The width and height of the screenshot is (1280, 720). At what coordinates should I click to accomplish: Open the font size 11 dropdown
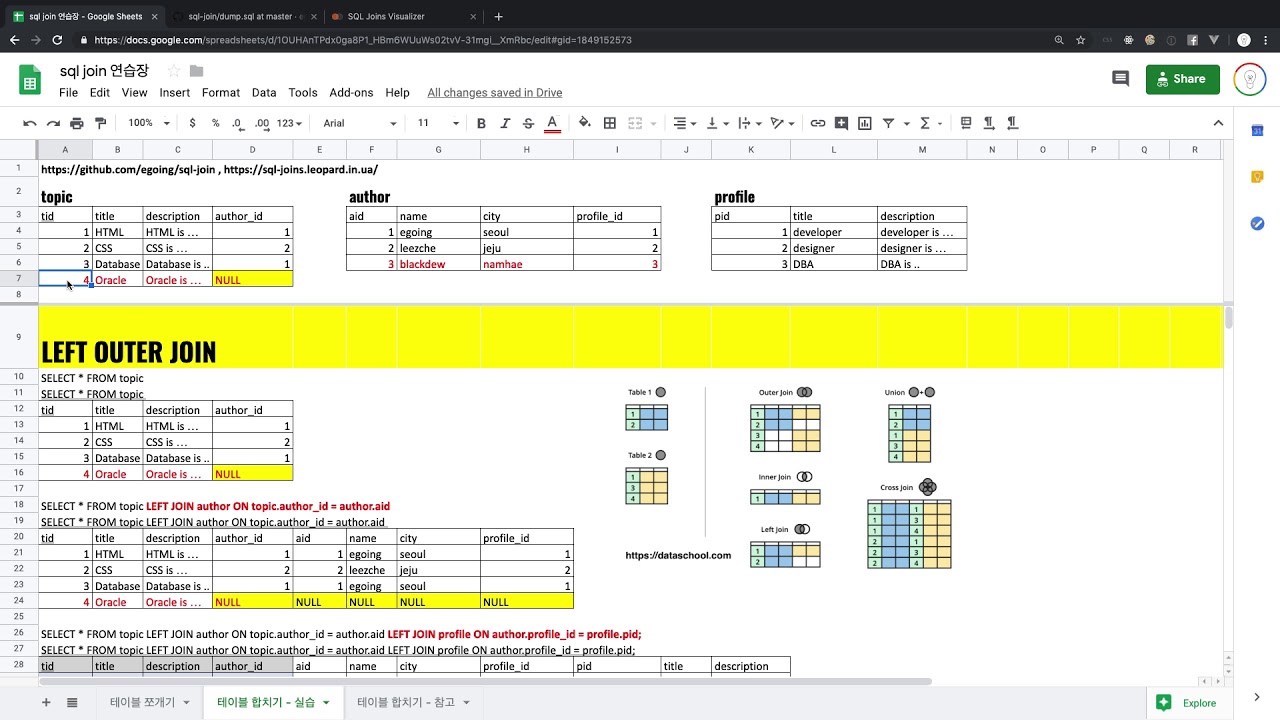tap(438, 123)
